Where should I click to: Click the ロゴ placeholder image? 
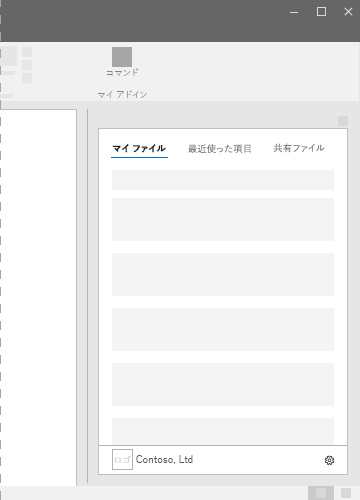[122, 459]
